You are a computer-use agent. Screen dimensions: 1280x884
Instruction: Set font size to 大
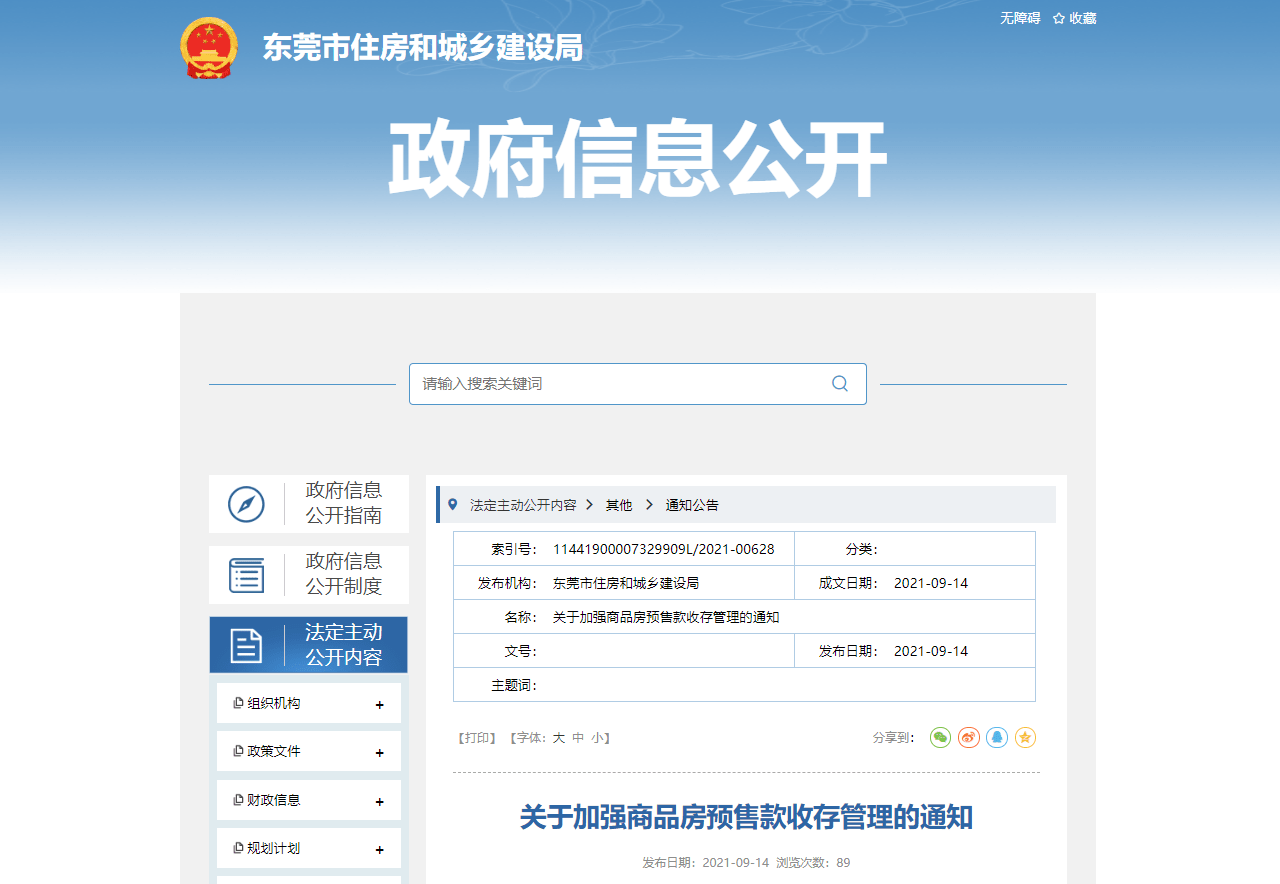(559, 738)
